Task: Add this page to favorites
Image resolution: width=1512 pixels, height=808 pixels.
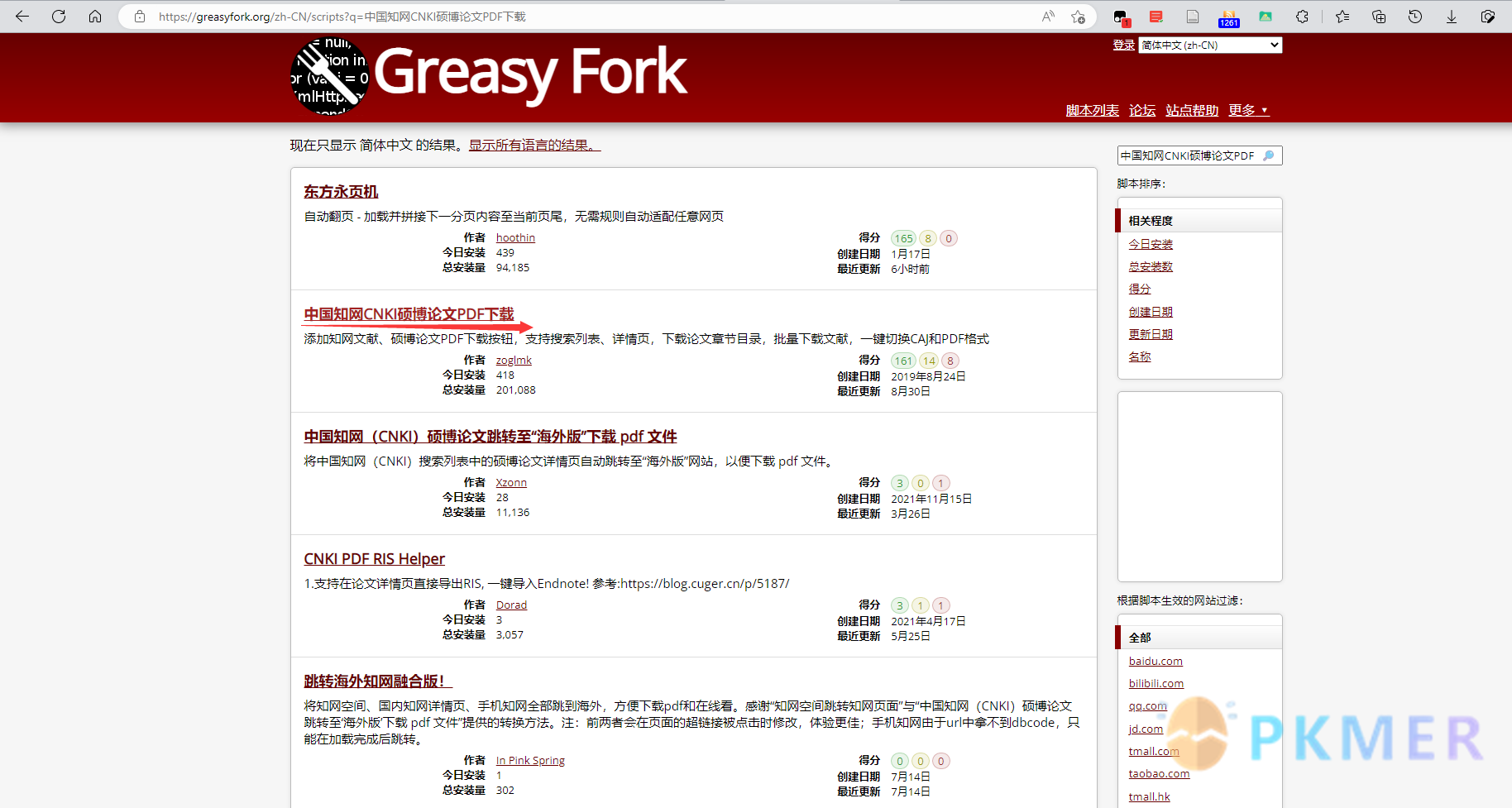Action: [1078, 17]
